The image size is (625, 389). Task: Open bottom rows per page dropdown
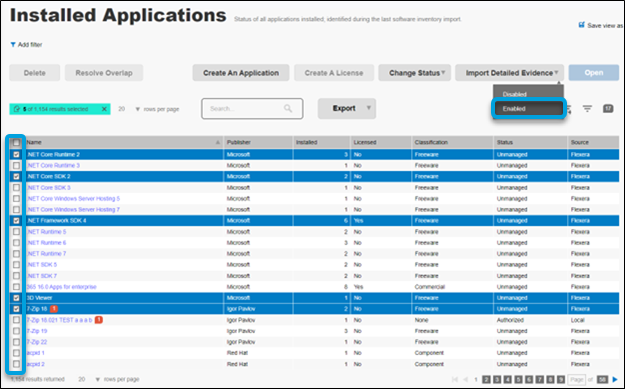(x=98, y=379)
